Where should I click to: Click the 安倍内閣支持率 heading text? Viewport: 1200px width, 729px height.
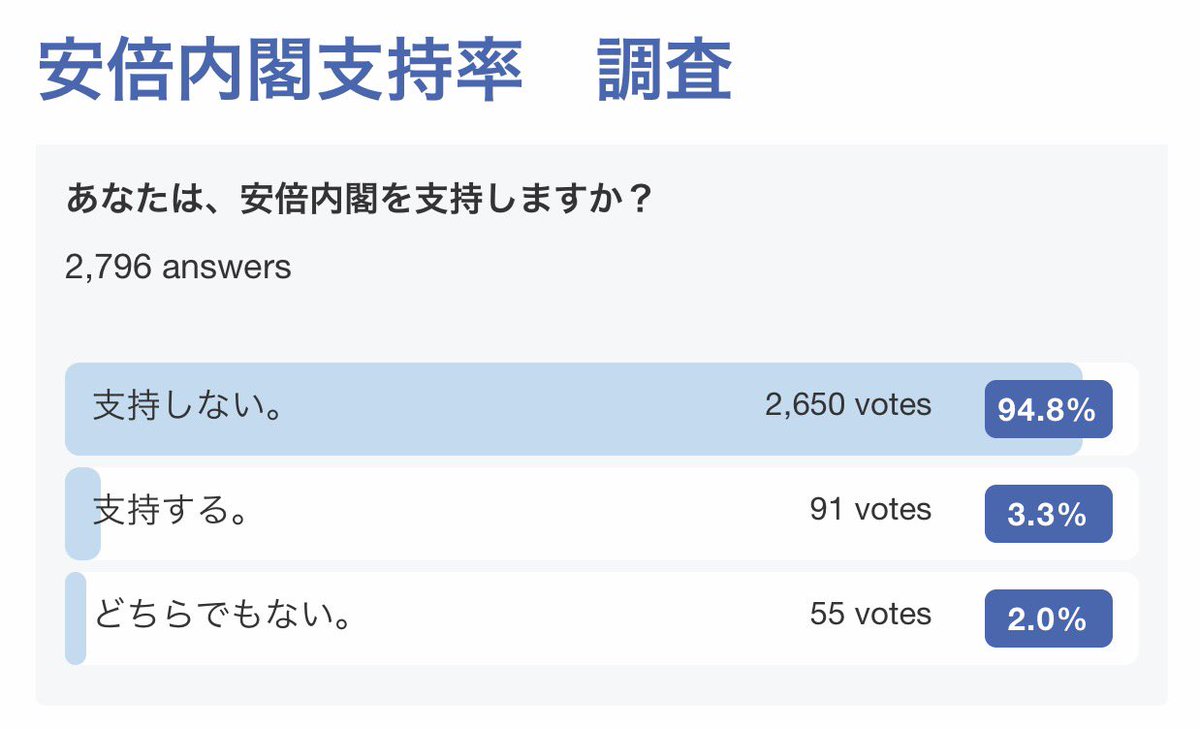(x=280, y=72)
